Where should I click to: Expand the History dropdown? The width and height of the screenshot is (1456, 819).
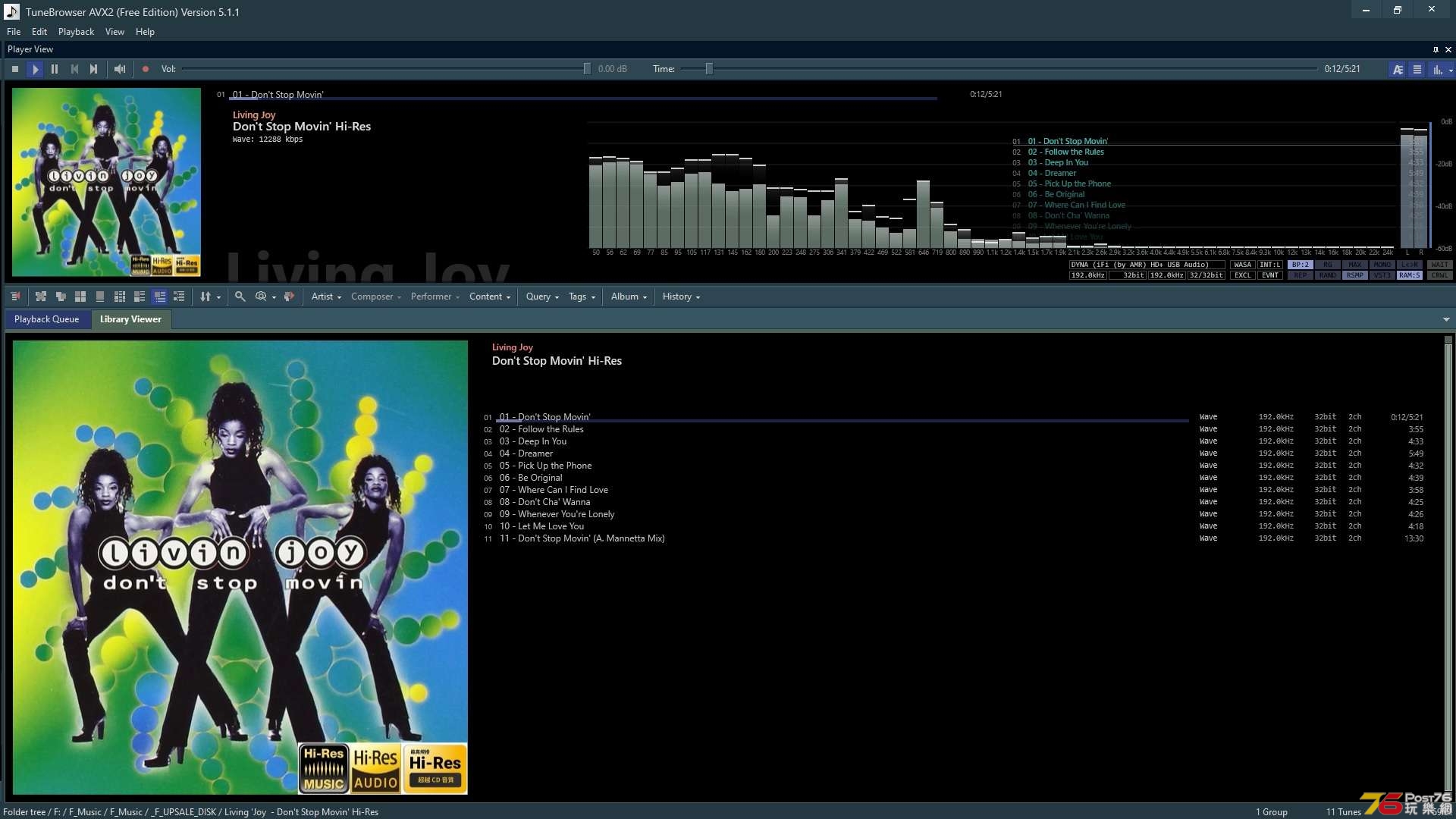pyautogui.click(x=681, y=297)
